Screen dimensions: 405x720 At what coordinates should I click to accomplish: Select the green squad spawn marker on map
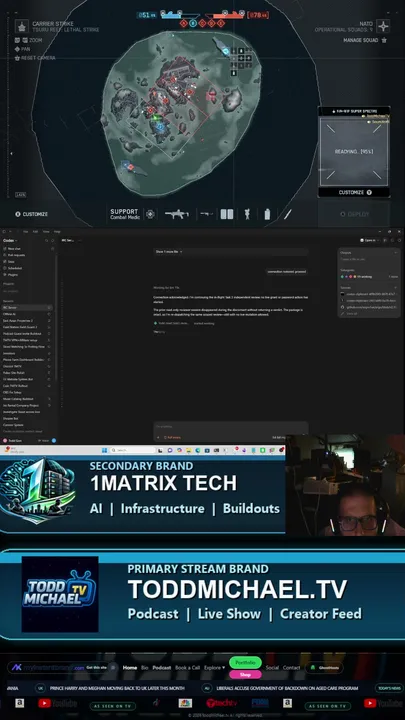(x=156, y=118)
